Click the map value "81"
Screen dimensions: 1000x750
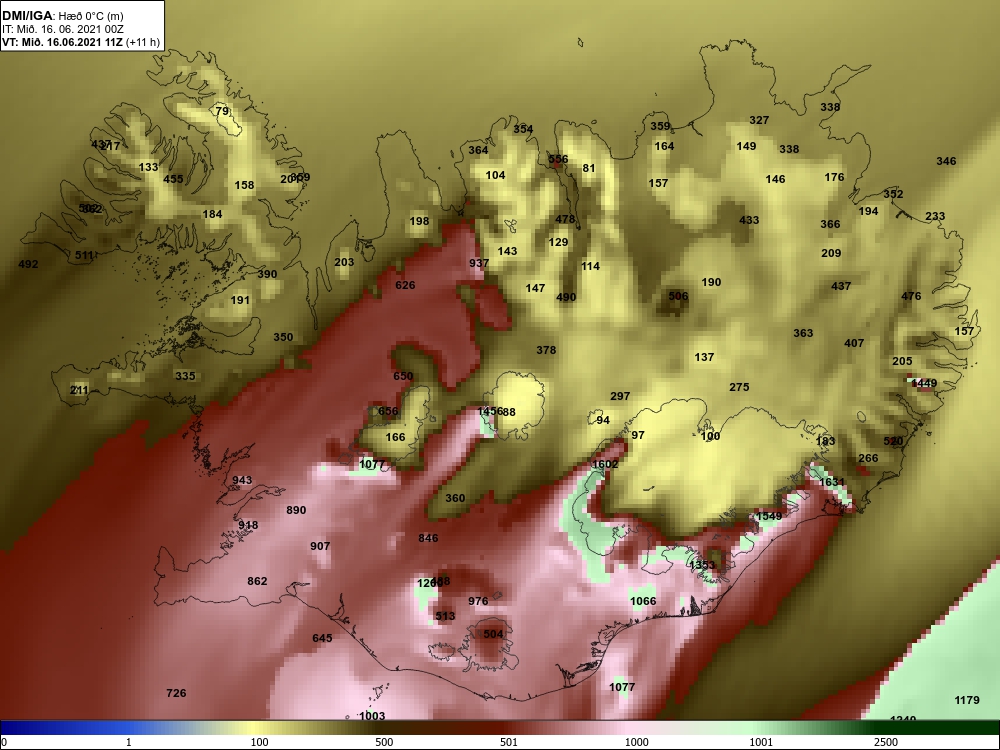pos(589,168)
